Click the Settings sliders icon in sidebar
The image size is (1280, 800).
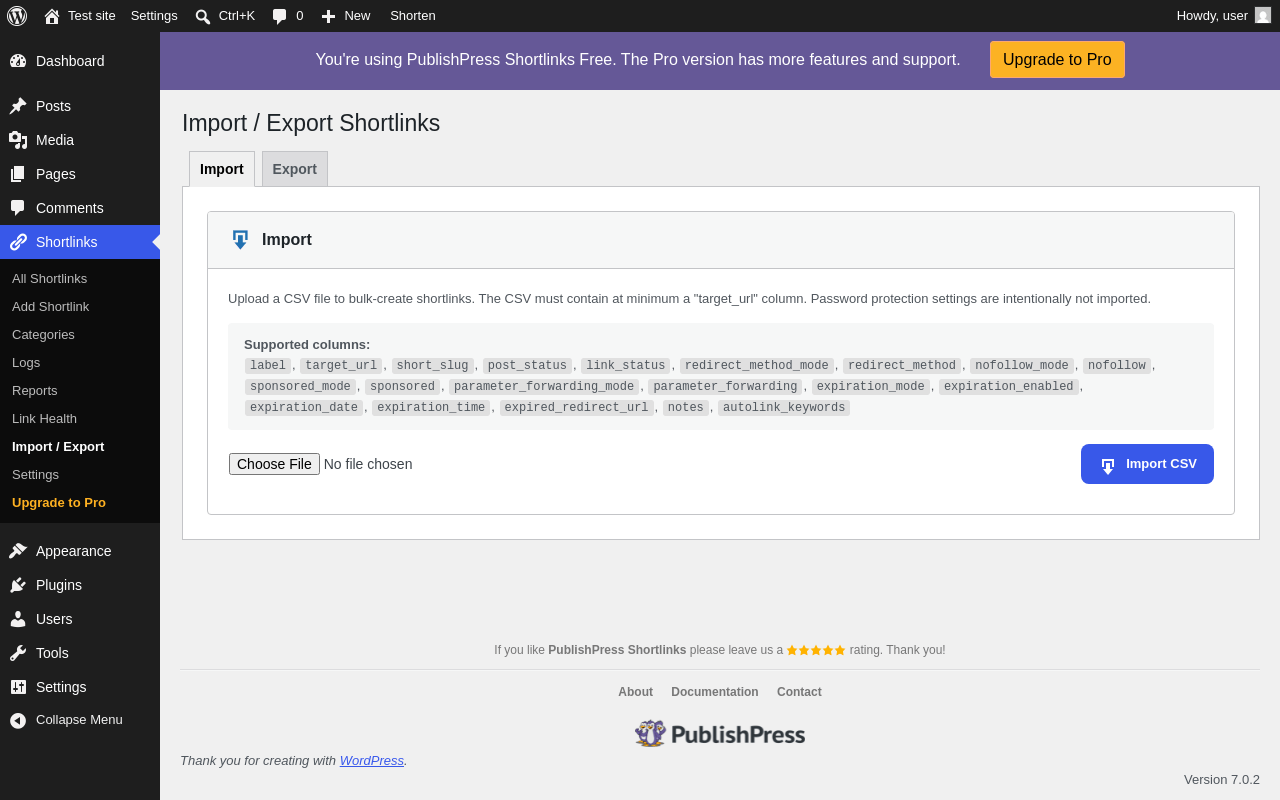[18, 687]
